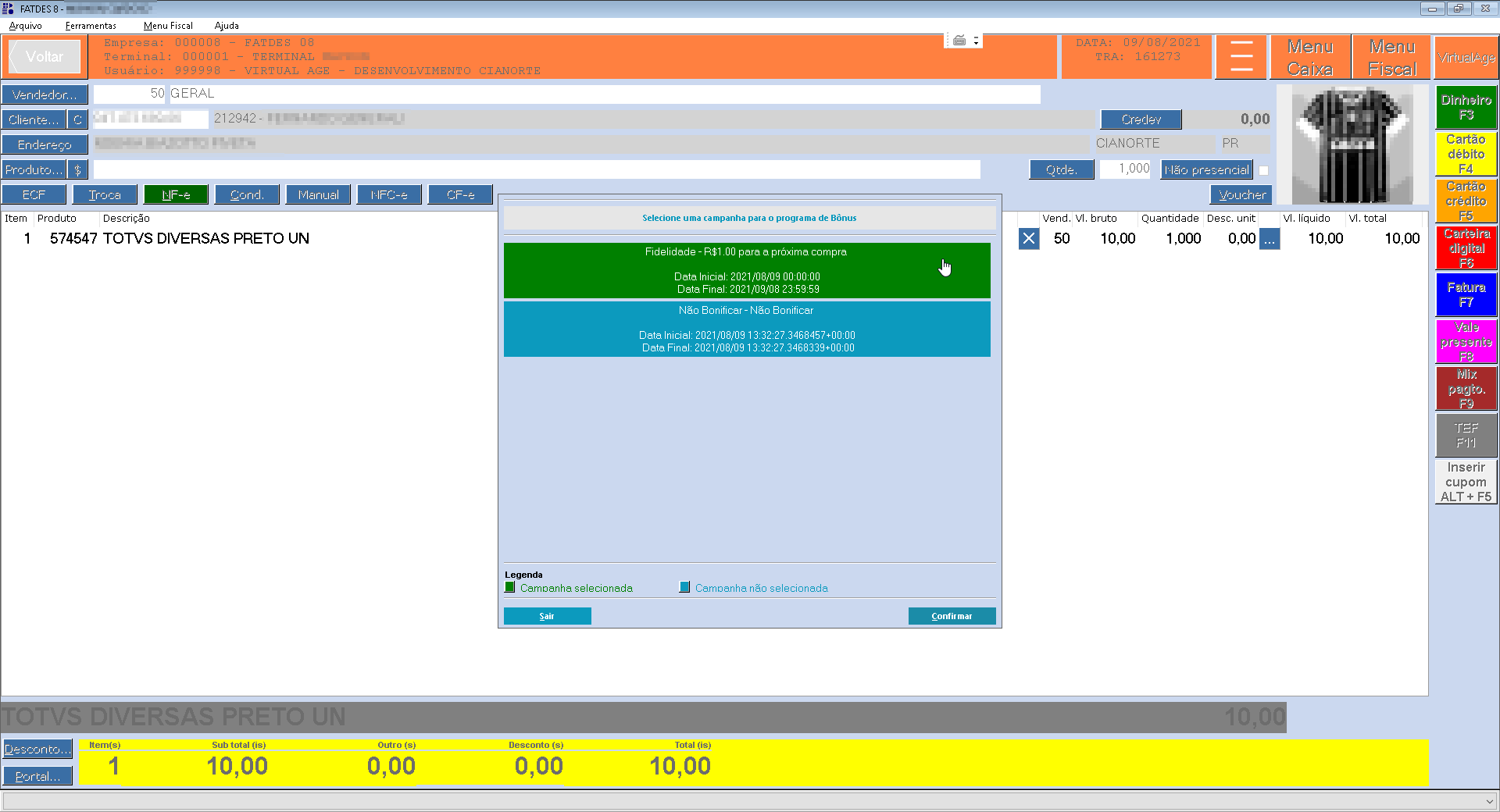Select the Não Bonificar campaign
The width and height of the screenshot is (1500, 812).
pyautogui.click(x=747, y=329)
